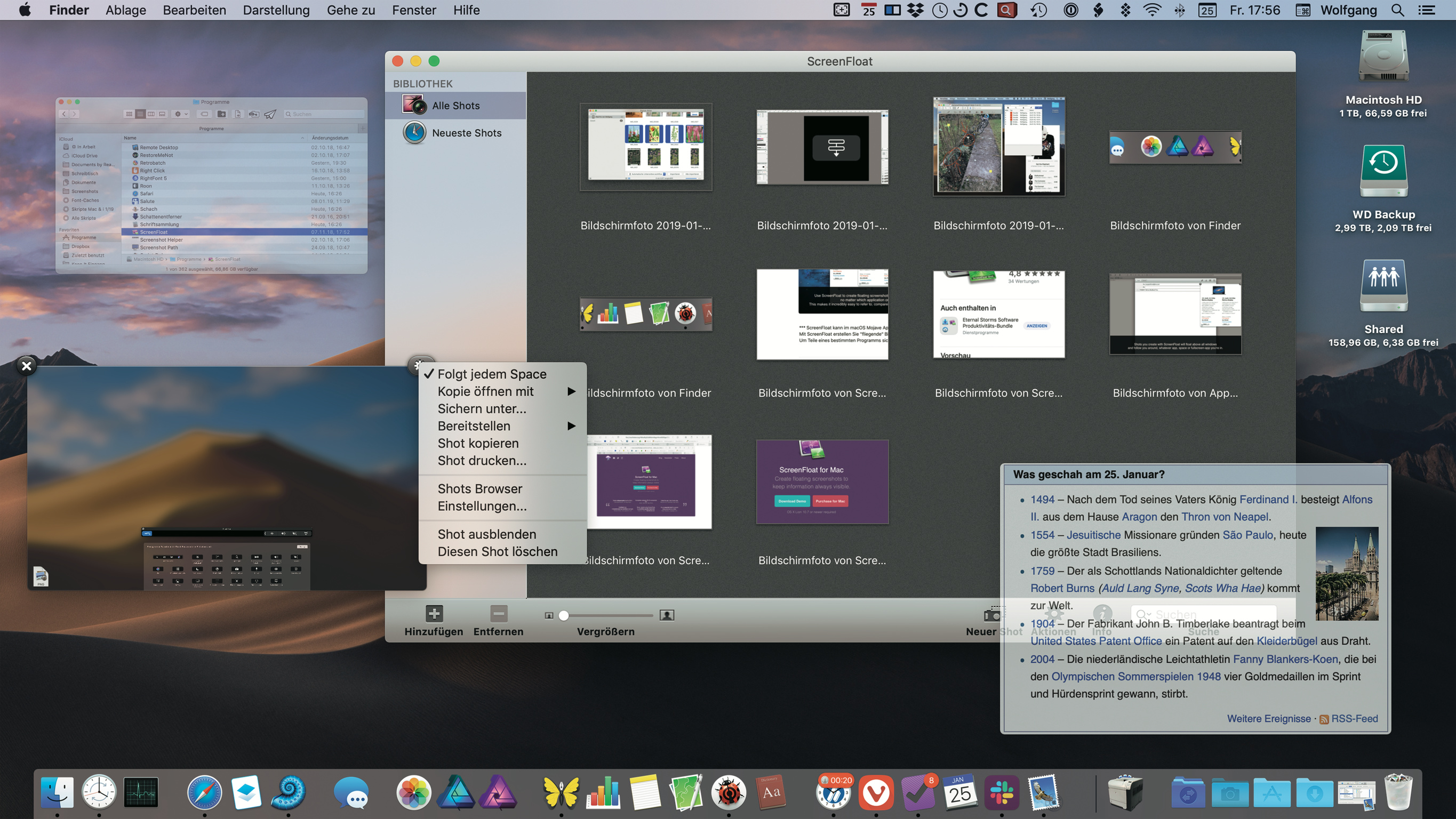Screen dimensions: 1456x819
Task: Toggle Folgt jedem Space checkmark option
Action: [491, 374]
